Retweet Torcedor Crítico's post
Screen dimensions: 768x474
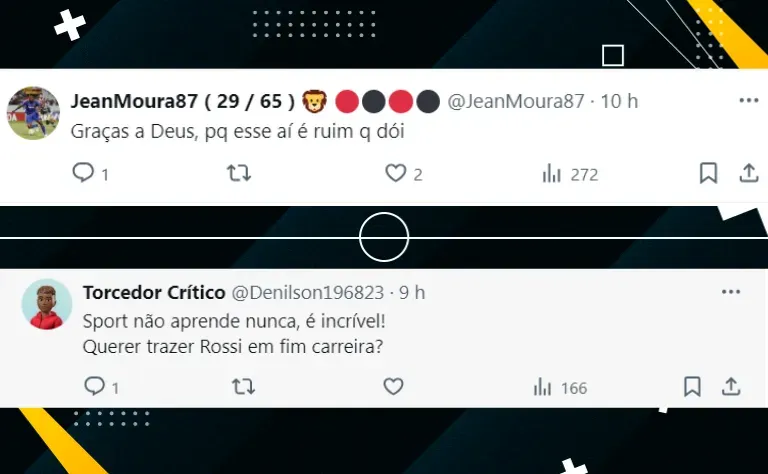coord(243,386)
